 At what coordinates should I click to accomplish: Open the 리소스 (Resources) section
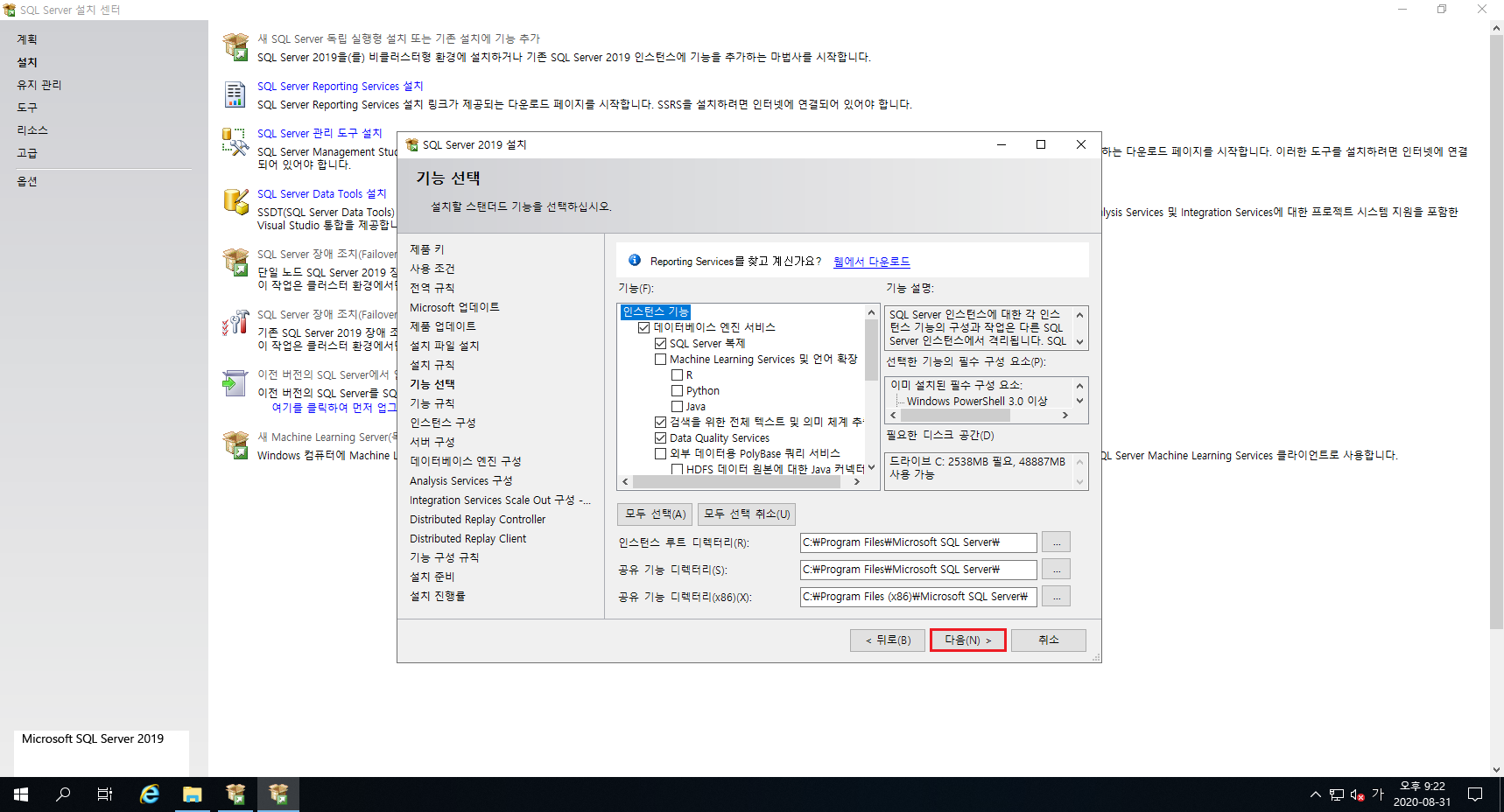(32, 130)
